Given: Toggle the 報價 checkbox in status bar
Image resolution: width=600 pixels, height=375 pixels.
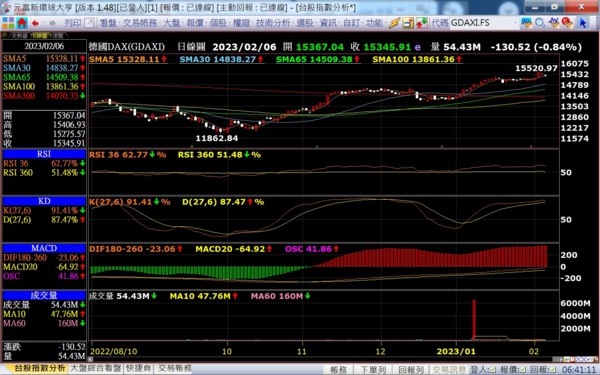Looking at the screenshot, I should pyautogui.click(x=523, y=370).
